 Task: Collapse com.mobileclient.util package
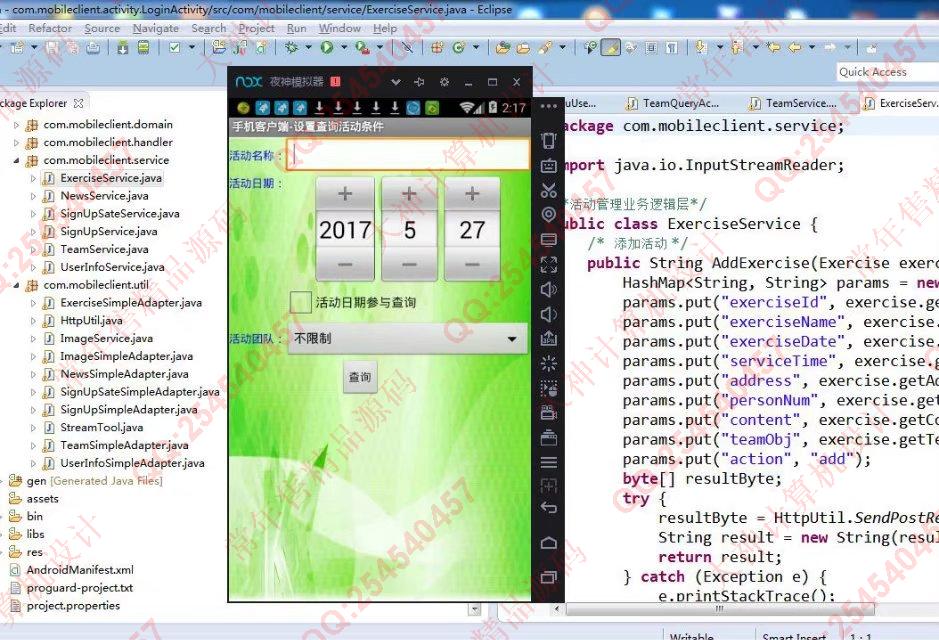click(x=16, y=286)
